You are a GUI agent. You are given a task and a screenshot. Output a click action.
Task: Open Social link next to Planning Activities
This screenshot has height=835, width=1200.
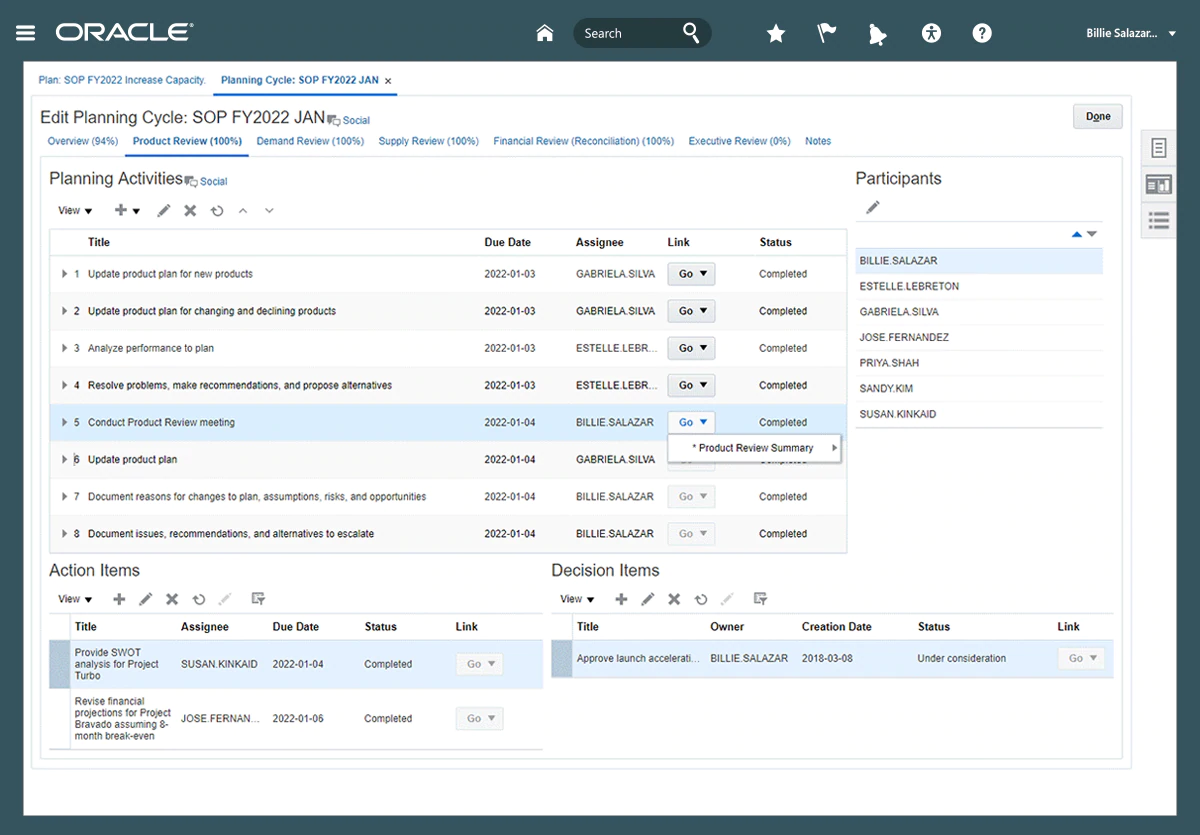213,182
